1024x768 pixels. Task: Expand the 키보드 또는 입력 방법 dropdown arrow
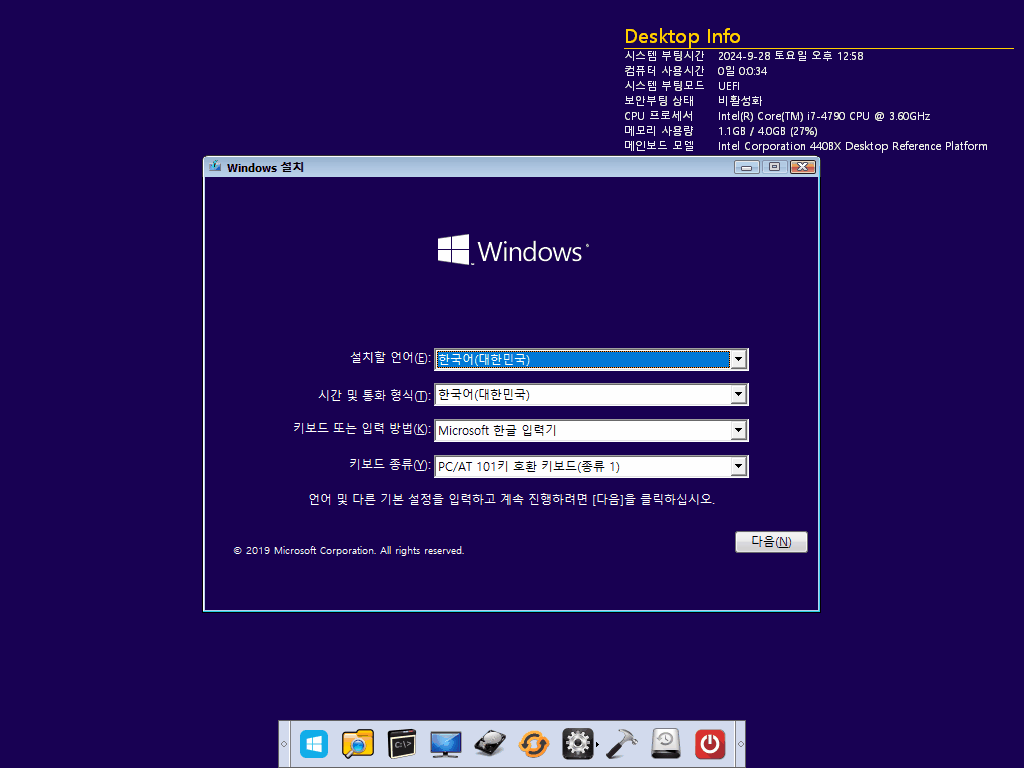pos(739,430)
